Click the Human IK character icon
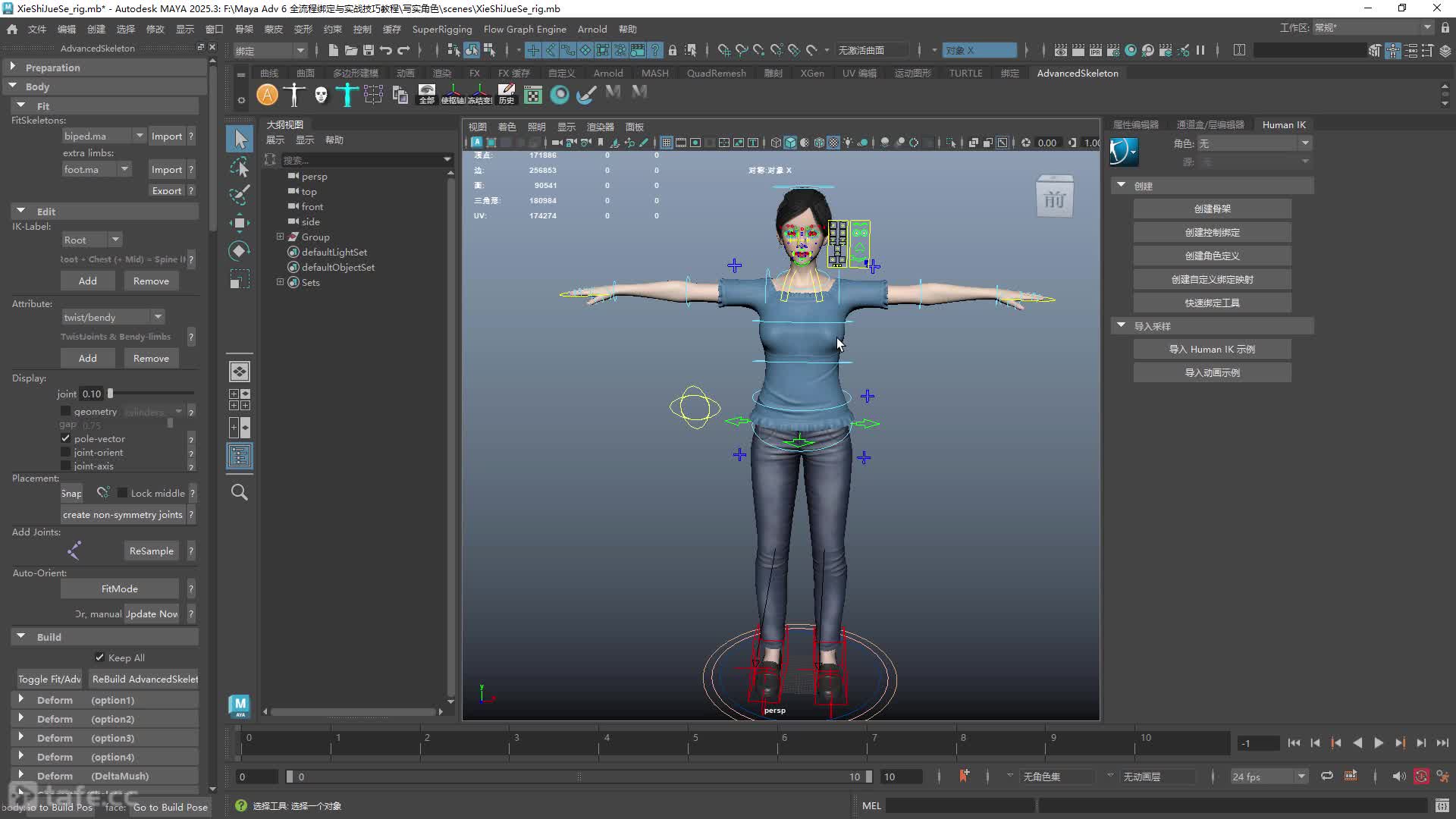 click(1124, 152)
